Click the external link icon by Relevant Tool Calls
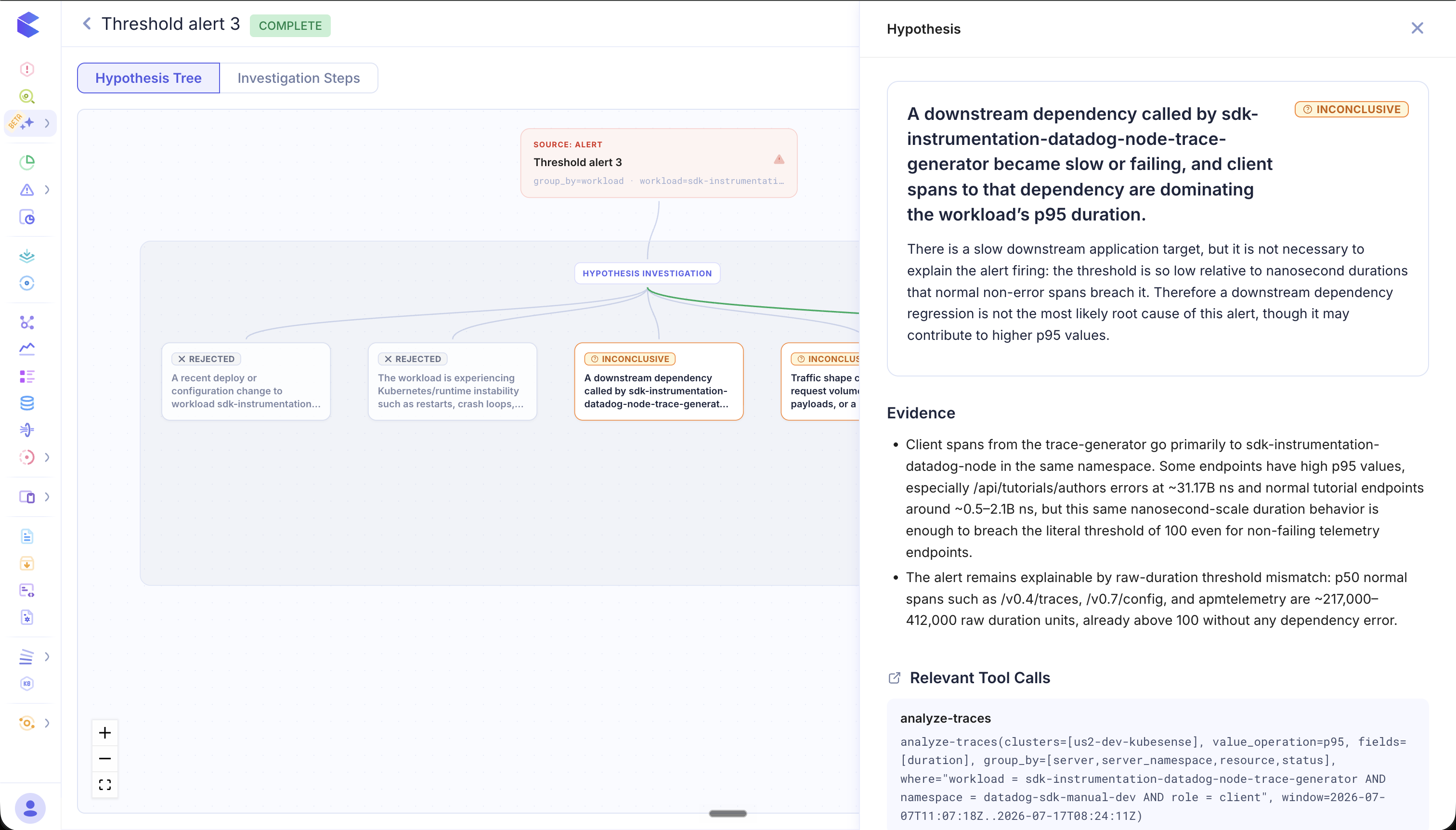The height and width of the screenshot is (830, 1456). pyautogui.click(x=895, y=678)
